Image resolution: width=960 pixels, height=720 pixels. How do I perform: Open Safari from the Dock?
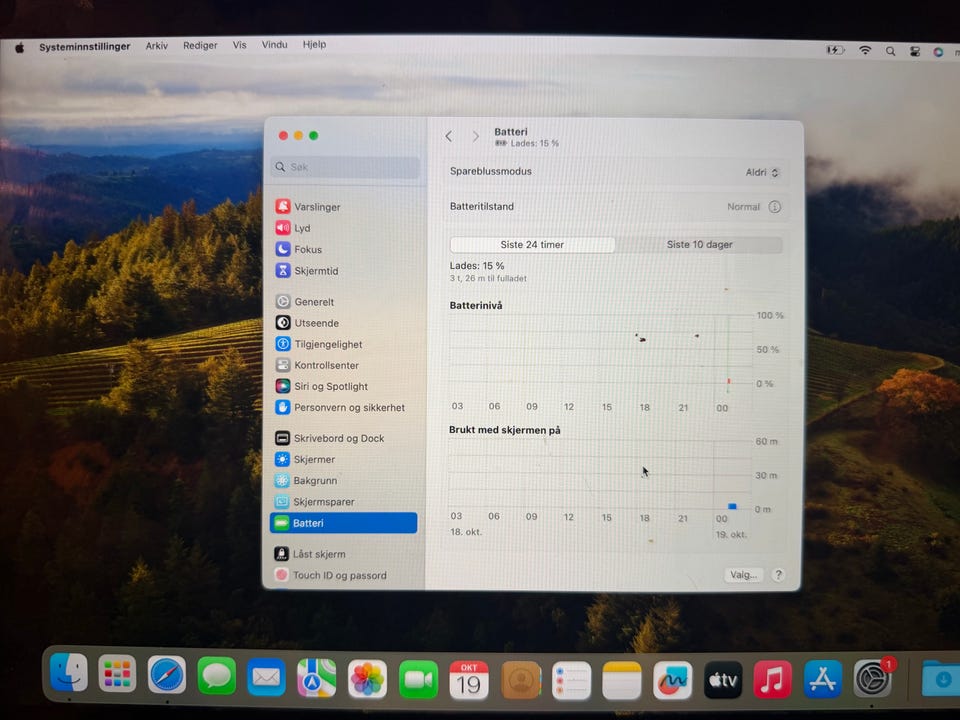point(167,677)
